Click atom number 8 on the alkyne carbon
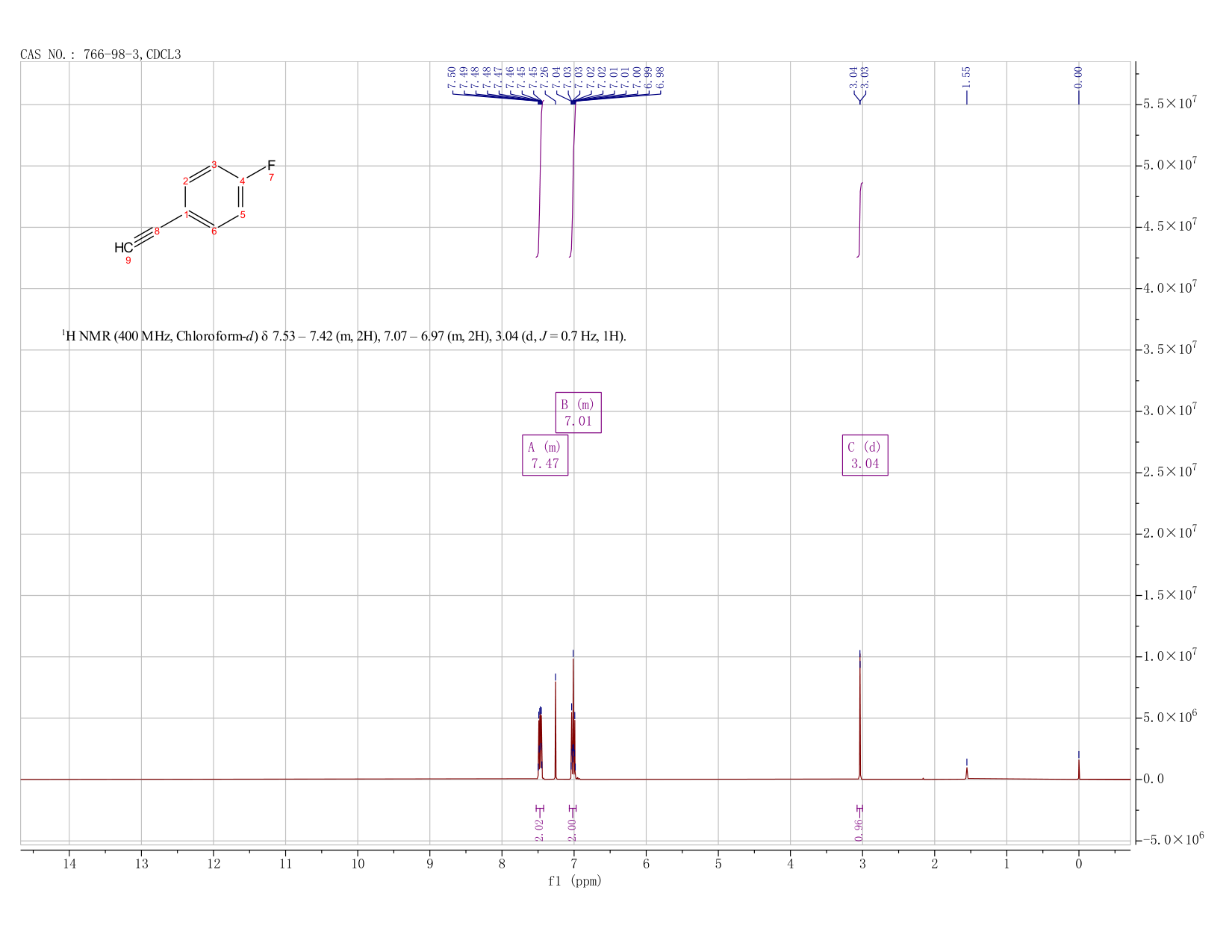The height and width of the screenshot is (952, 1232). pos(157,231)
